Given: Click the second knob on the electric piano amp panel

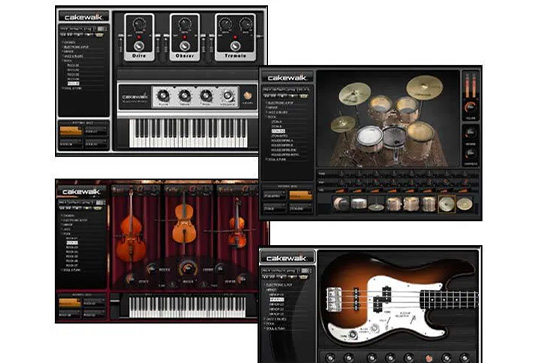Looking at the screenshot, I should click(184, 96).
